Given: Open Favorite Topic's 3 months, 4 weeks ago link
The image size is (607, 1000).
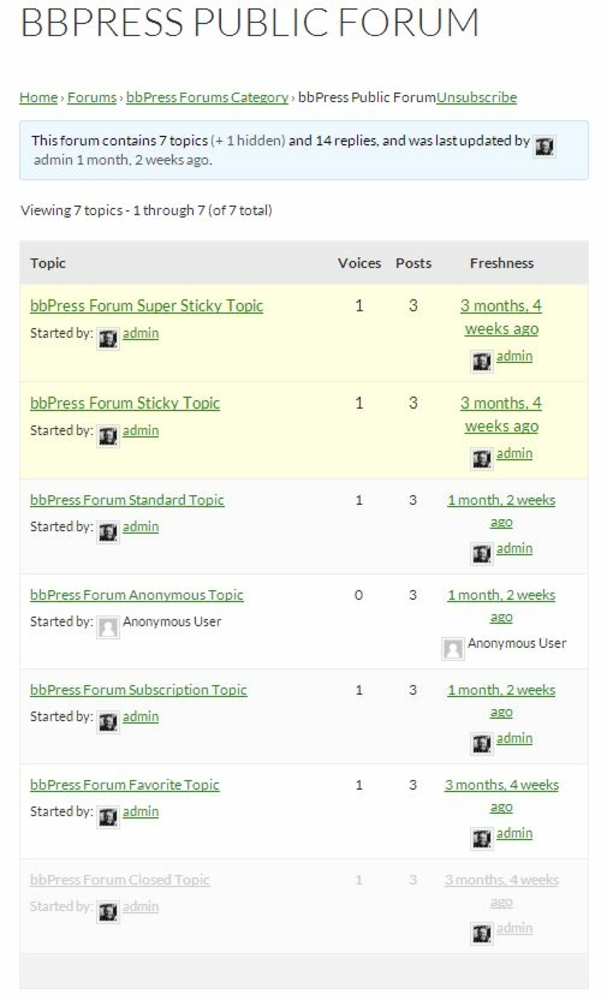Looking at the screenshot, I should tap(502, 796).
